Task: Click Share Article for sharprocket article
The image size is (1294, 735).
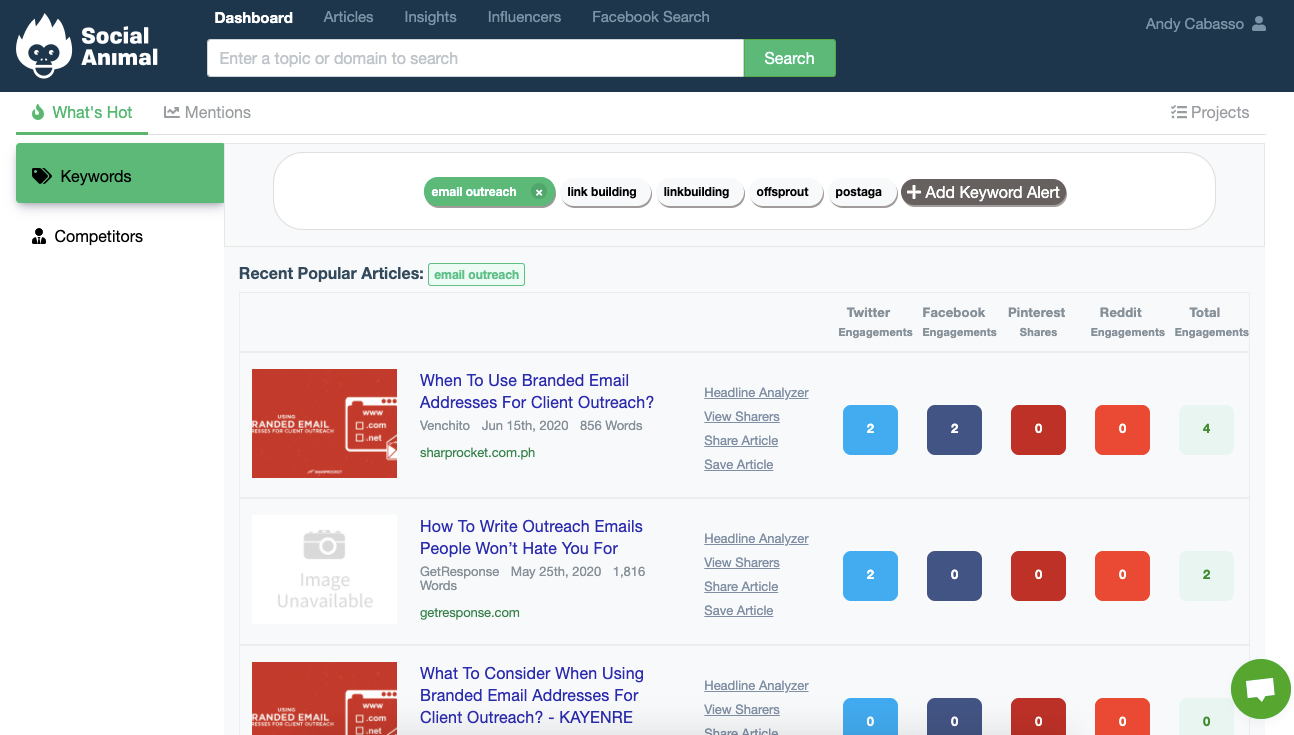Action: [x=741, y=440]
